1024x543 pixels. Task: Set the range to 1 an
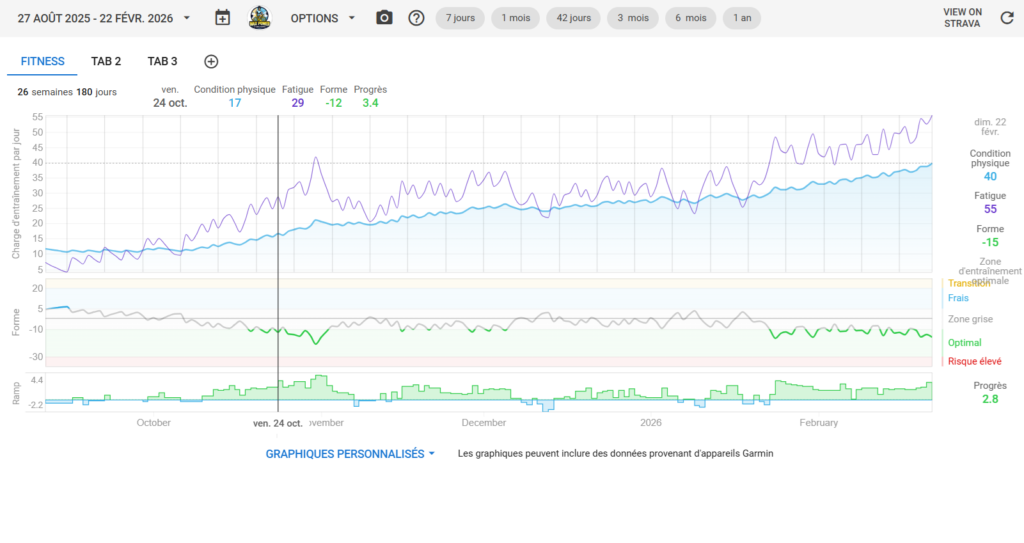tap(742, 18)
